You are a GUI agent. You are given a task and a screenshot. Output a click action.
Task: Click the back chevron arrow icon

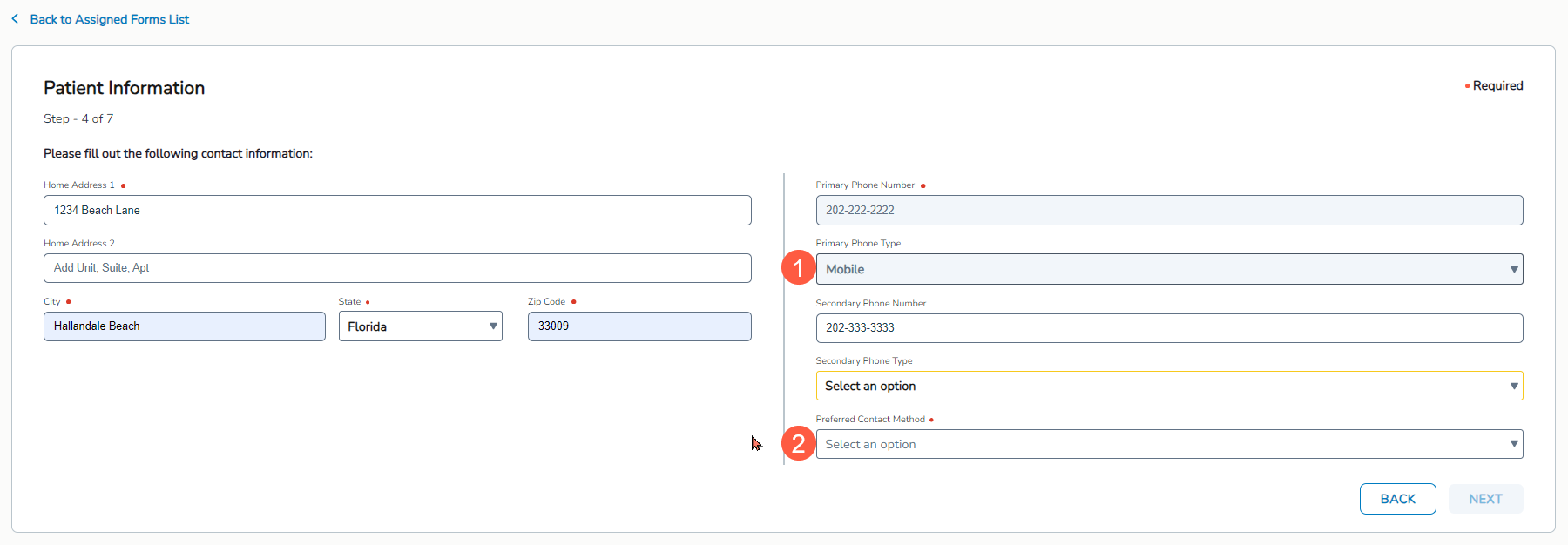coord(15,19)
